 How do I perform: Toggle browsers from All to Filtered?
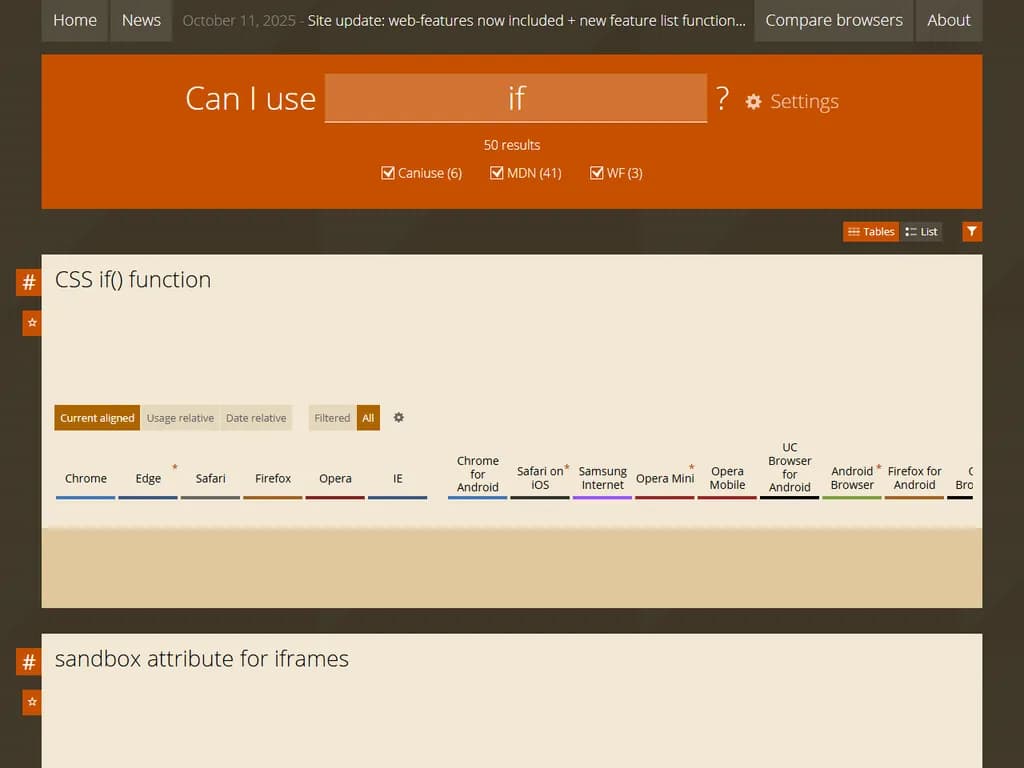[331, 417]
